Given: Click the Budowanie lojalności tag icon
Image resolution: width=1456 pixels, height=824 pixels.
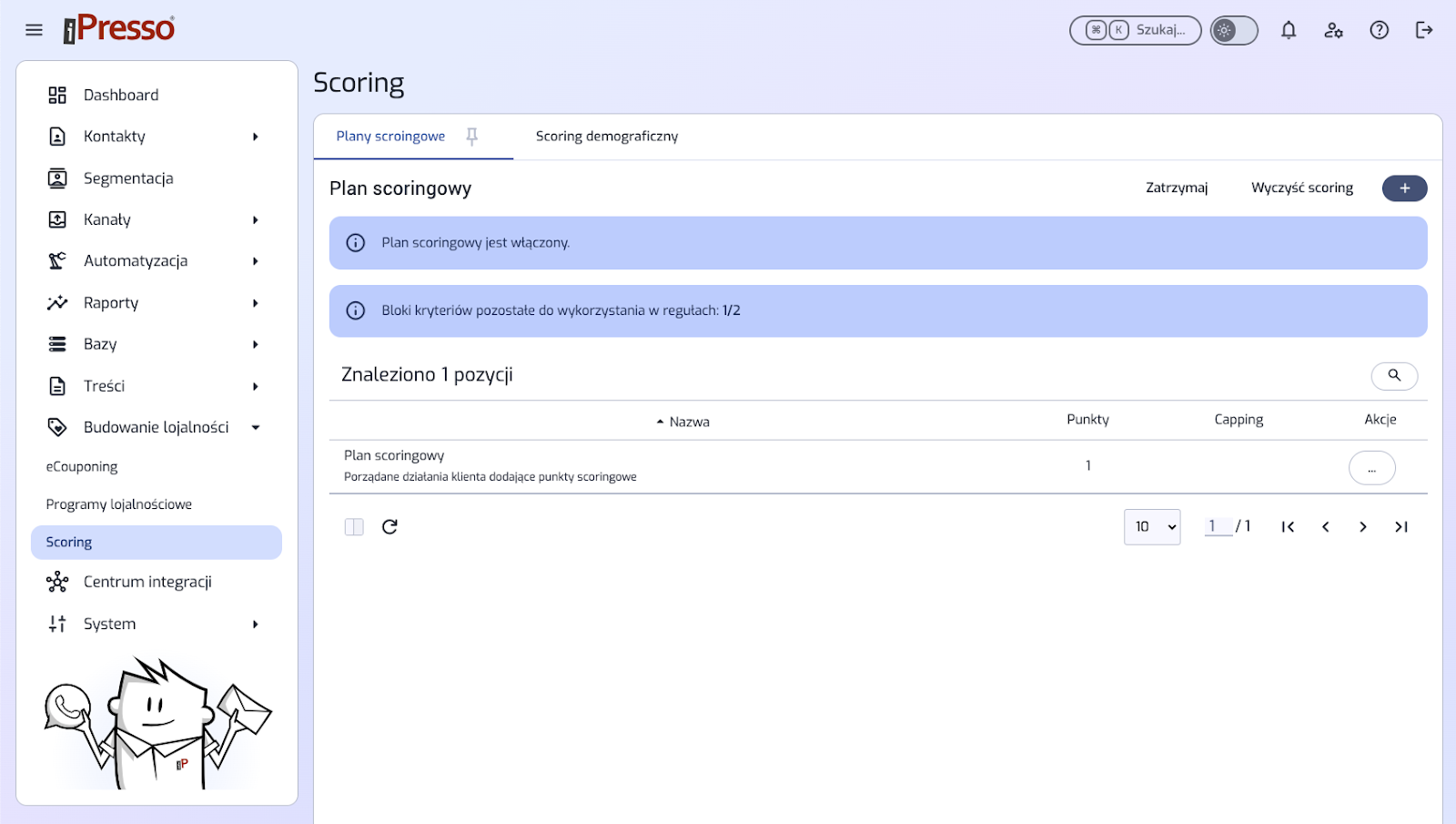Looking at the screenshot, I should (57, 427).
